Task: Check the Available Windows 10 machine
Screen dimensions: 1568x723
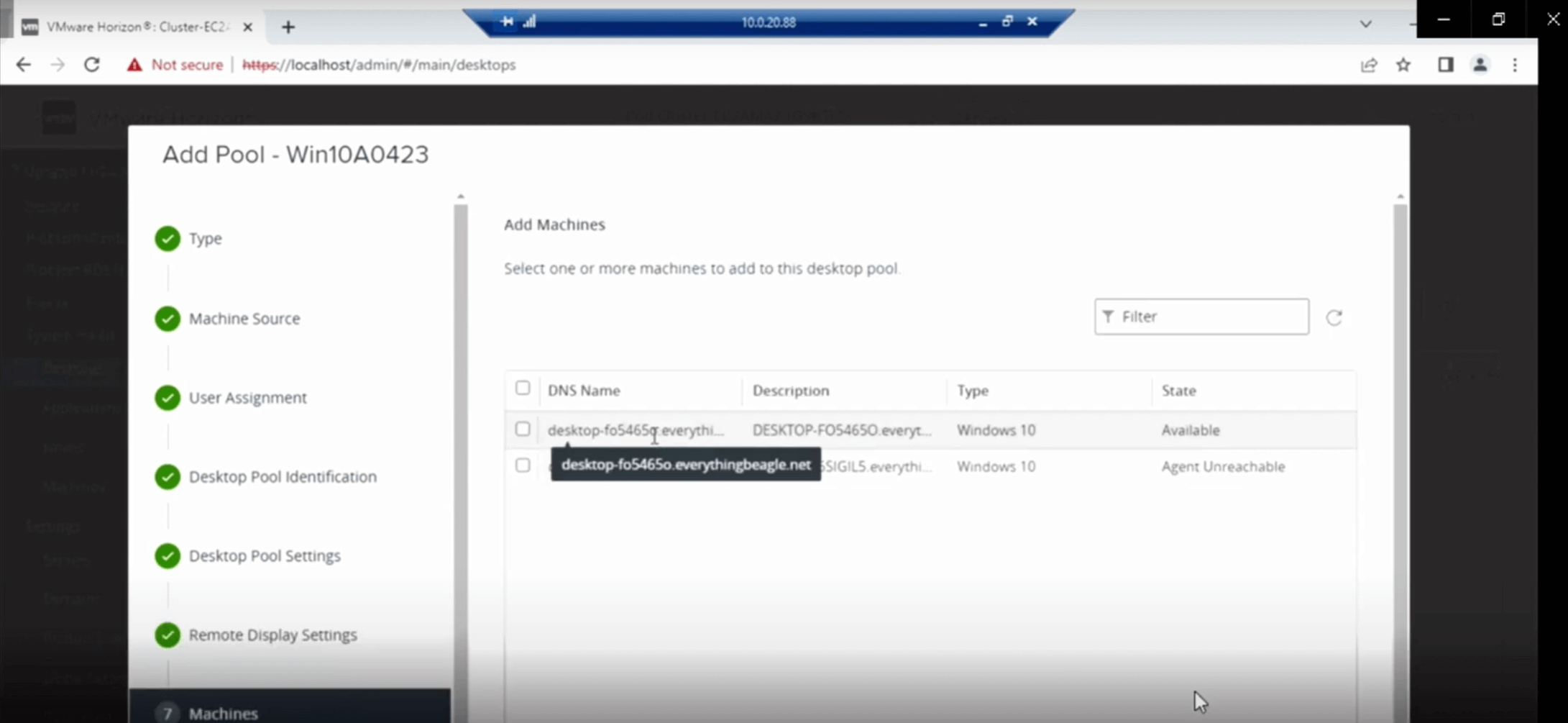Action: [x=523, y=429]
